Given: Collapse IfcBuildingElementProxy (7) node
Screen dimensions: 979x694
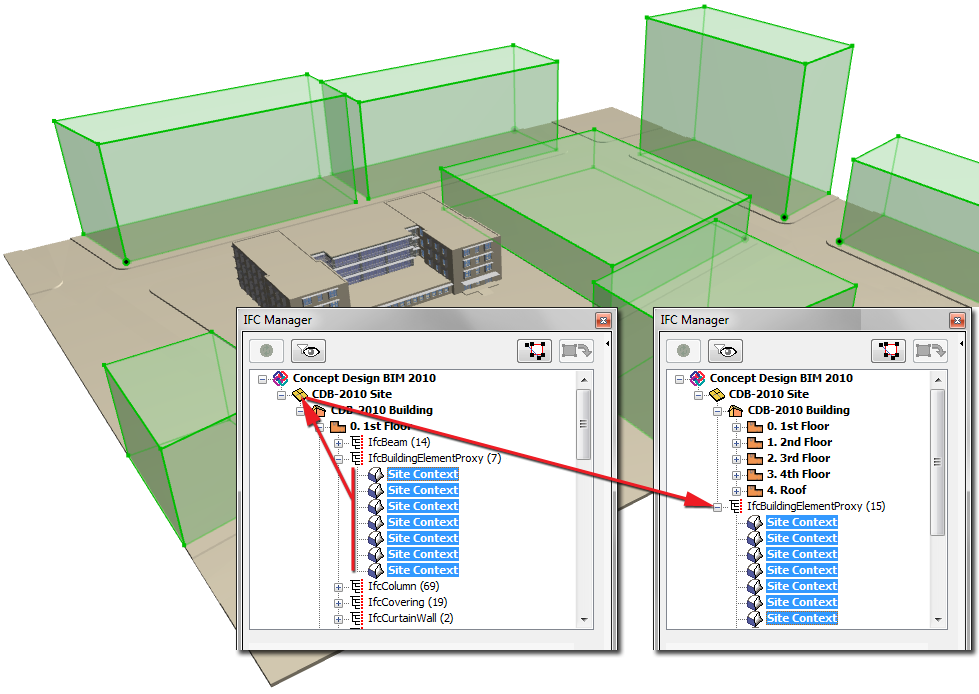Looking at the screenshot, I should (x=338, y=459).
